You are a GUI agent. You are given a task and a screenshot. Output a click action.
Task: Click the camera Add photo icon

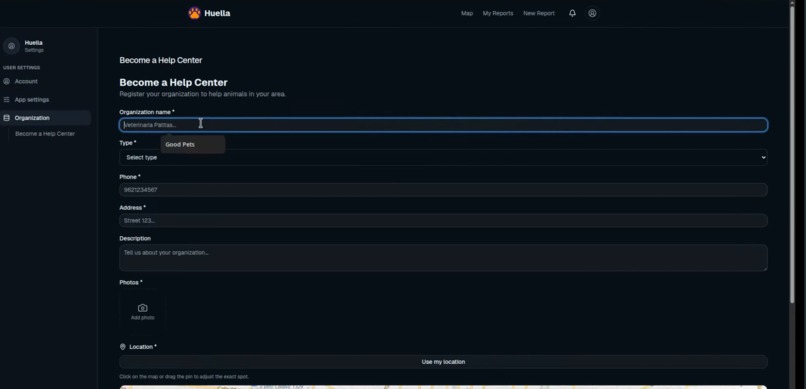coord(142,308)
